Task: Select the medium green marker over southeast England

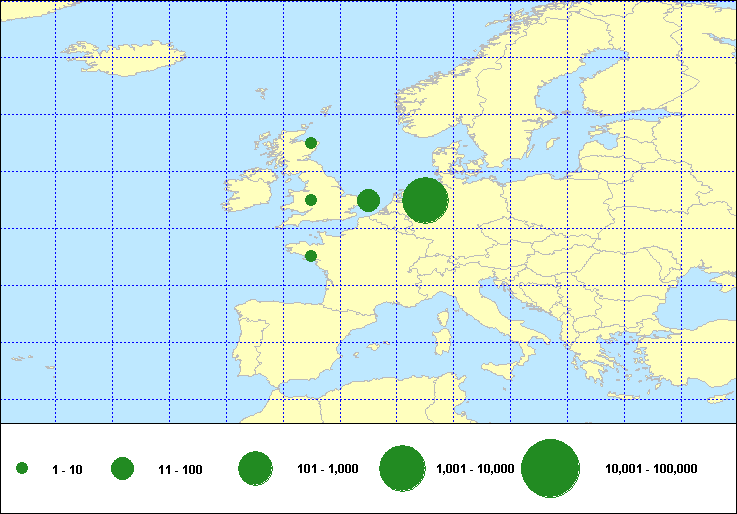Action: 368,200
